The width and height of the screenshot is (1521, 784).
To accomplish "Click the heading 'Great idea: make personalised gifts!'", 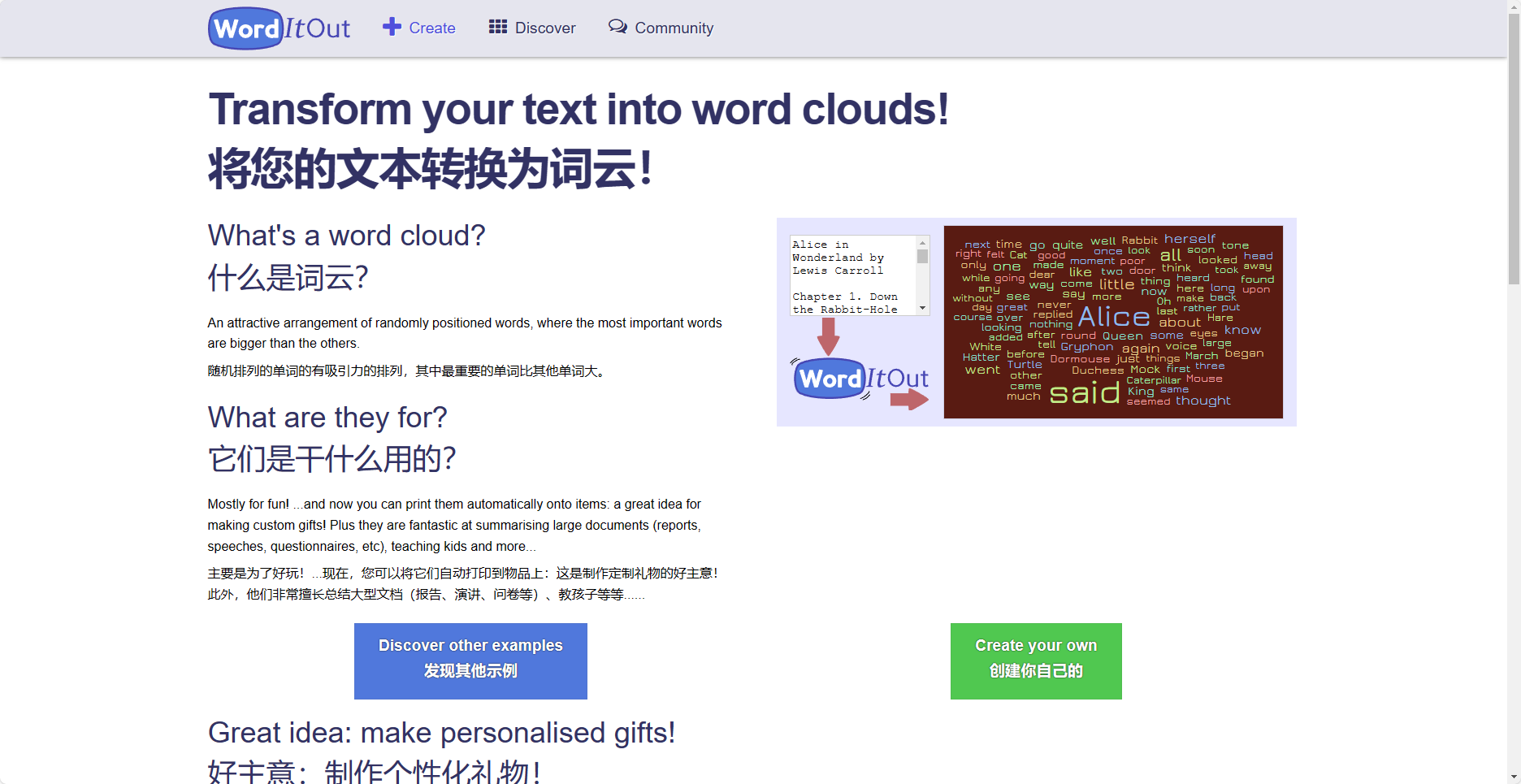I will pyautogui.click(x=441, y=733).
